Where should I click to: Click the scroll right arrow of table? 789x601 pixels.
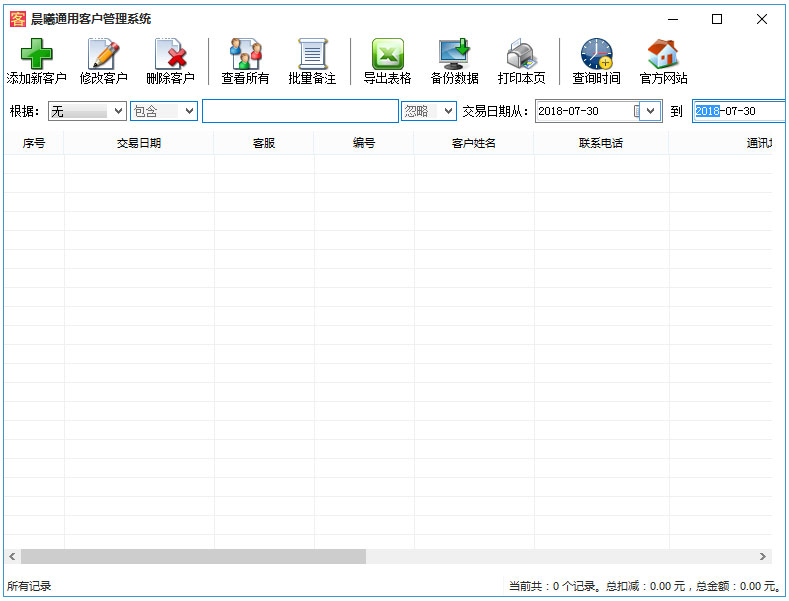click(763, 556)
